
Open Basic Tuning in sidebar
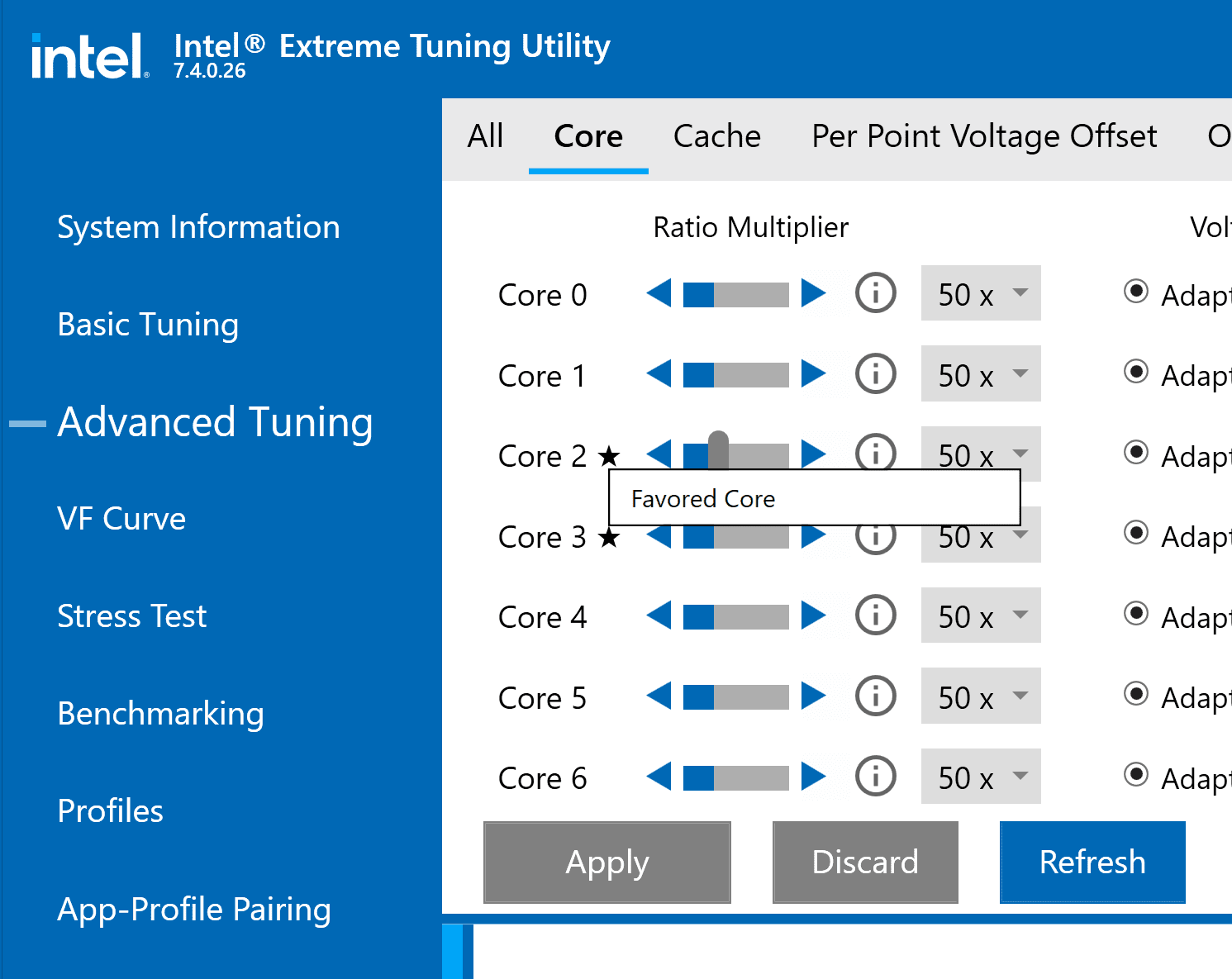tap(148, 325)
